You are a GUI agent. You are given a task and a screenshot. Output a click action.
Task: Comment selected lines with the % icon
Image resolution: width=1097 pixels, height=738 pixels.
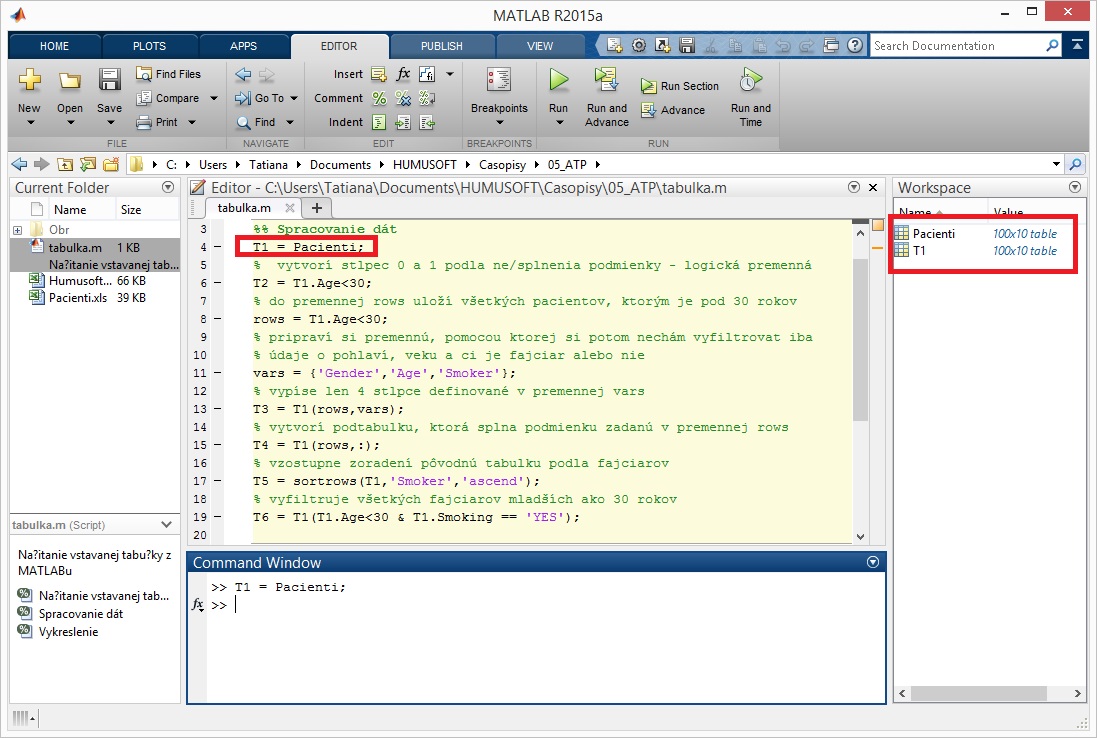378,98
